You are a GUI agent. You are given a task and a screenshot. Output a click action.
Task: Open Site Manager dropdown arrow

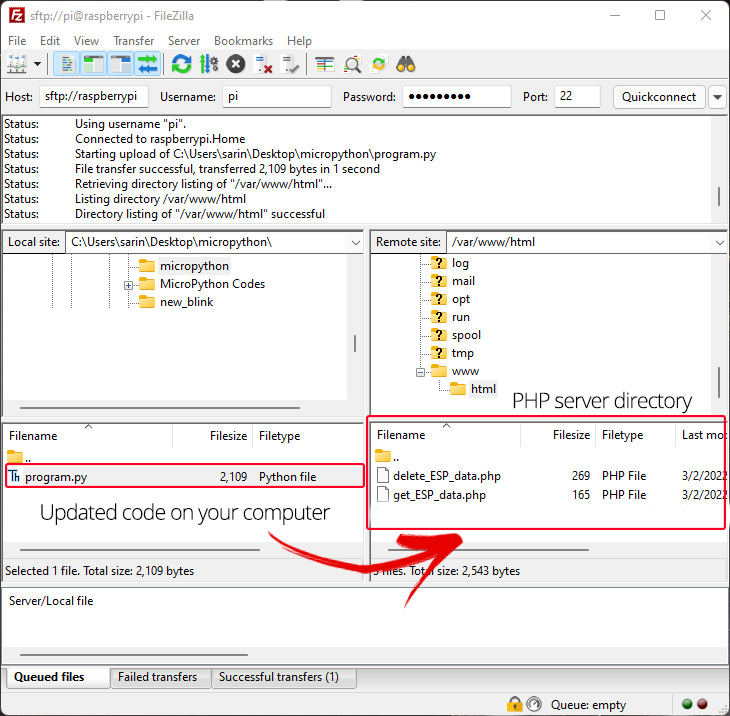pyautogui.click(x=37, y=64)
